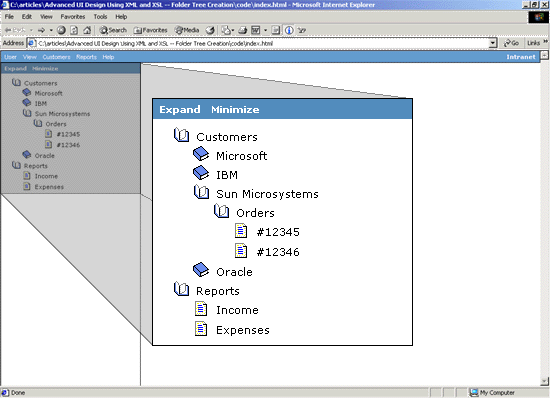Screen dimensions: 550x398
Task: Open Search from the browser toolbar
Action: click(x=113, y=30)
